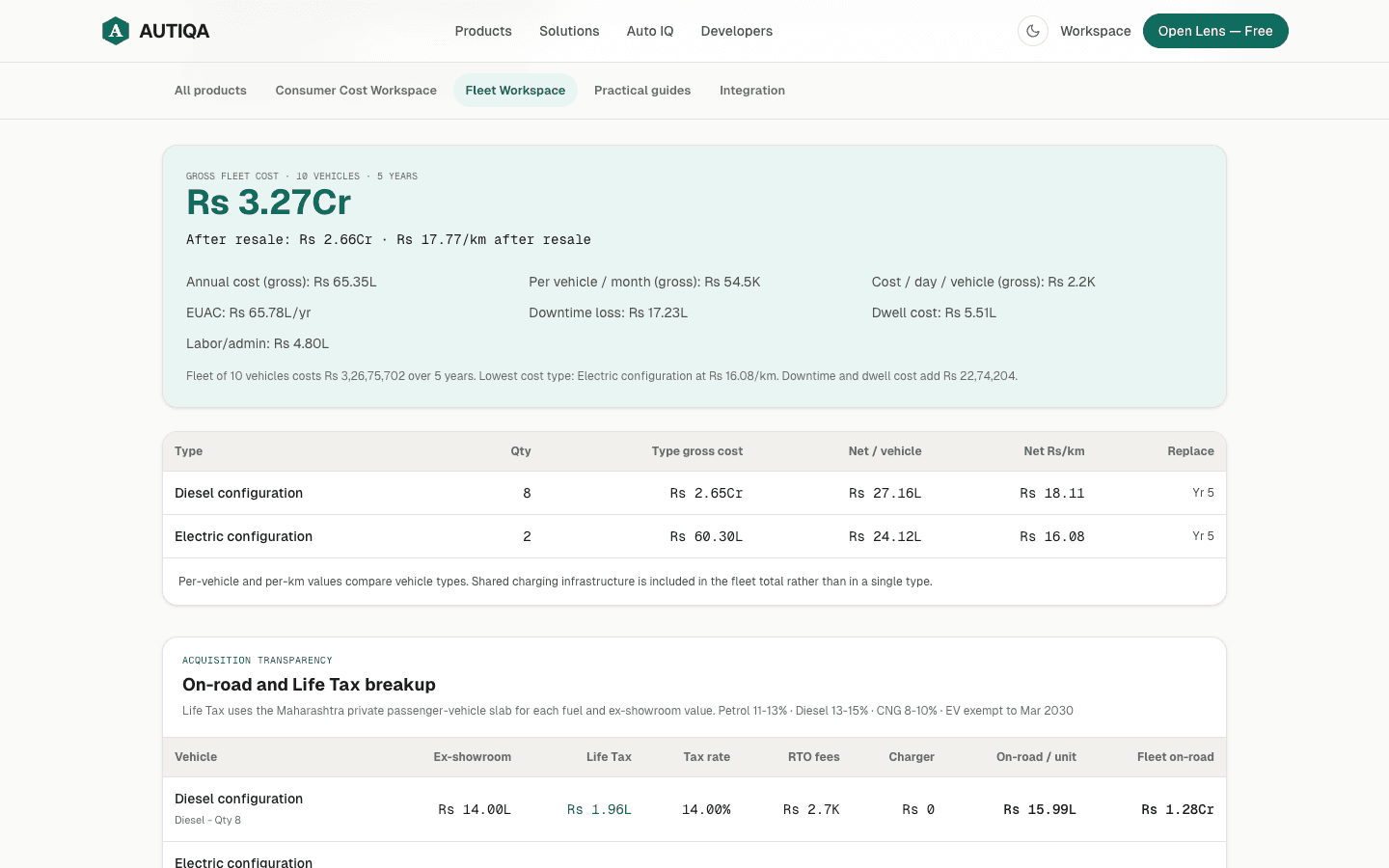Open the Solutions menu

point(569,31)
